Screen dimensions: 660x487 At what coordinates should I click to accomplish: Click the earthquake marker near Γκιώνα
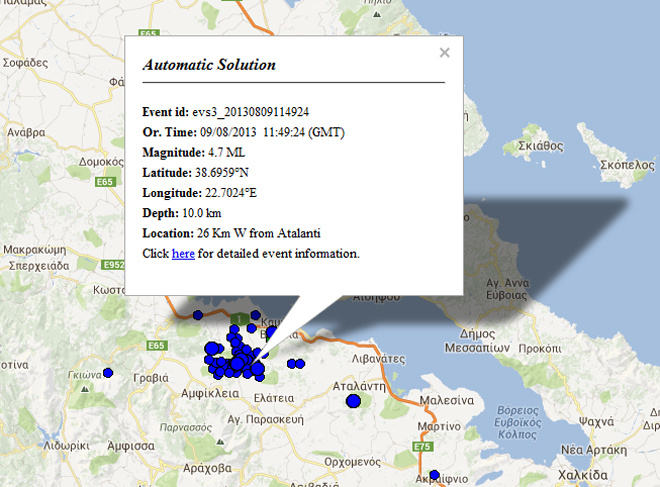108,373
